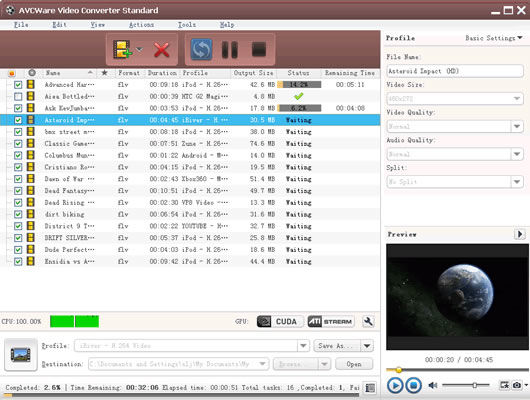
Task: Sort by the Duration column header
Action: [162, 73]
